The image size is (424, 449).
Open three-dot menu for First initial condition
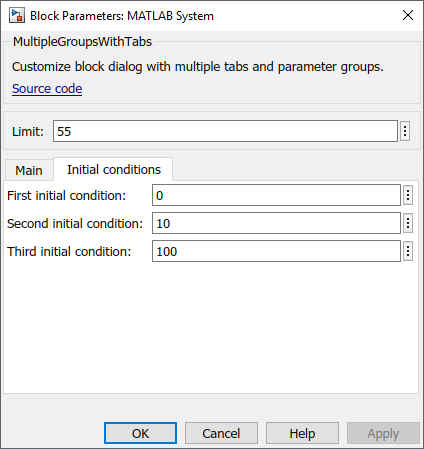pos(408,195)
